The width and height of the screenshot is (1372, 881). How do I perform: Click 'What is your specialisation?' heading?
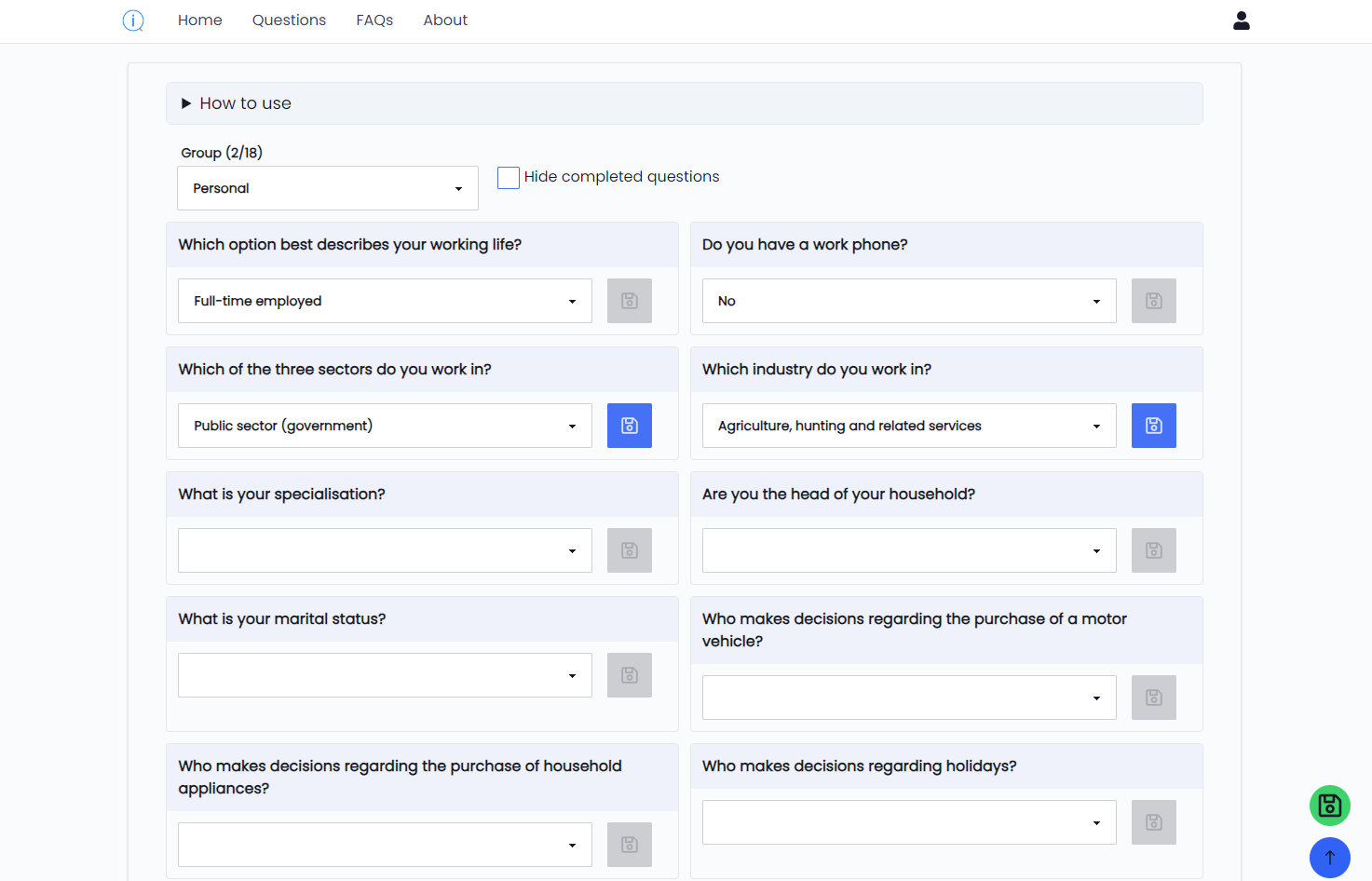pos(281,495)
